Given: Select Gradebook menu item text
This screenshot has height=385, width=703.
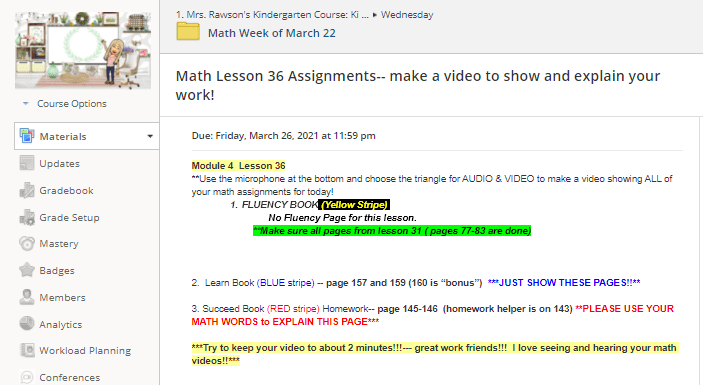Looking at the screenshot, I should click(x=66, y=190).
